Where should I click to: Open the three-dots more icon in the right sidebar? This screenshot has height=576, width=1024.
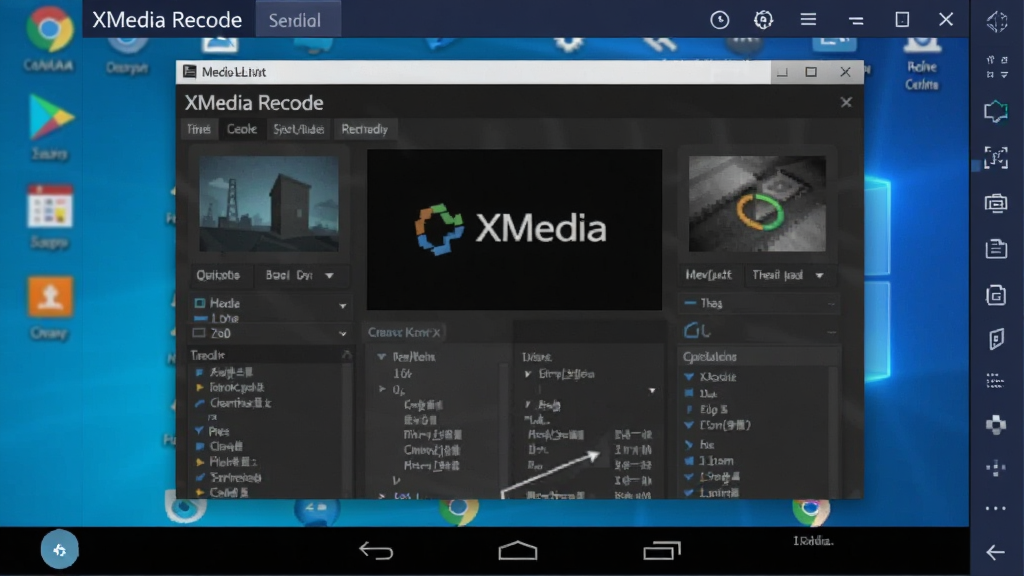point(996,509)
